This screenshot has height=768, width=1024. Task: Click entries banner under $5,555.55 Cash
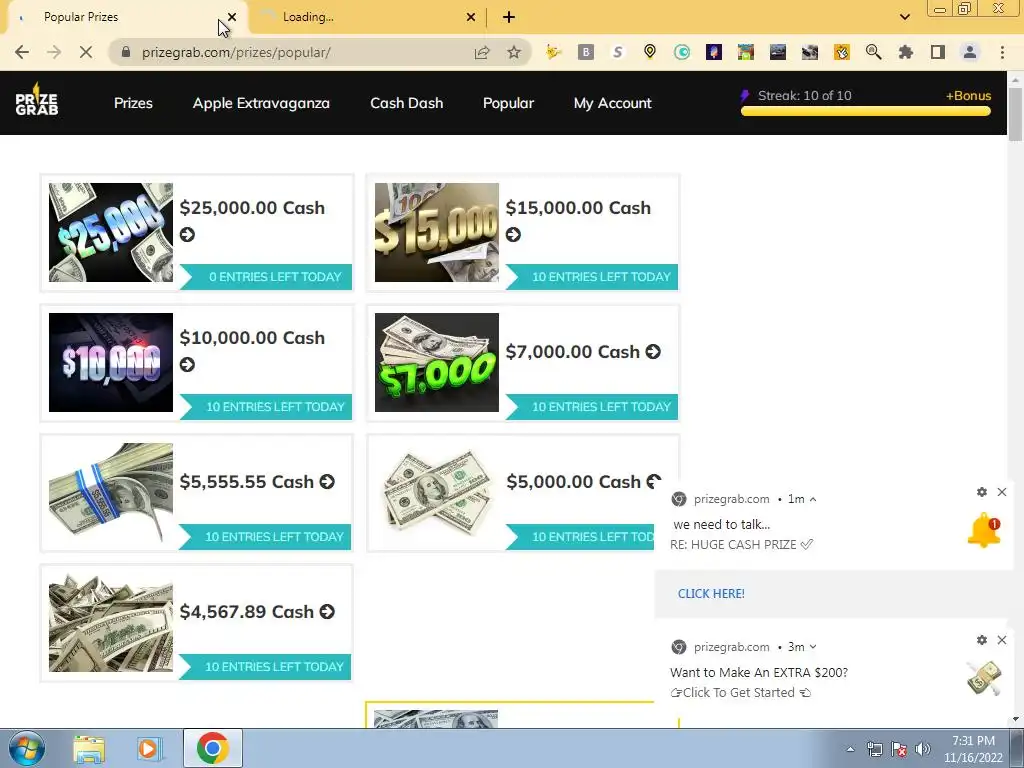[x=266, y=537]
